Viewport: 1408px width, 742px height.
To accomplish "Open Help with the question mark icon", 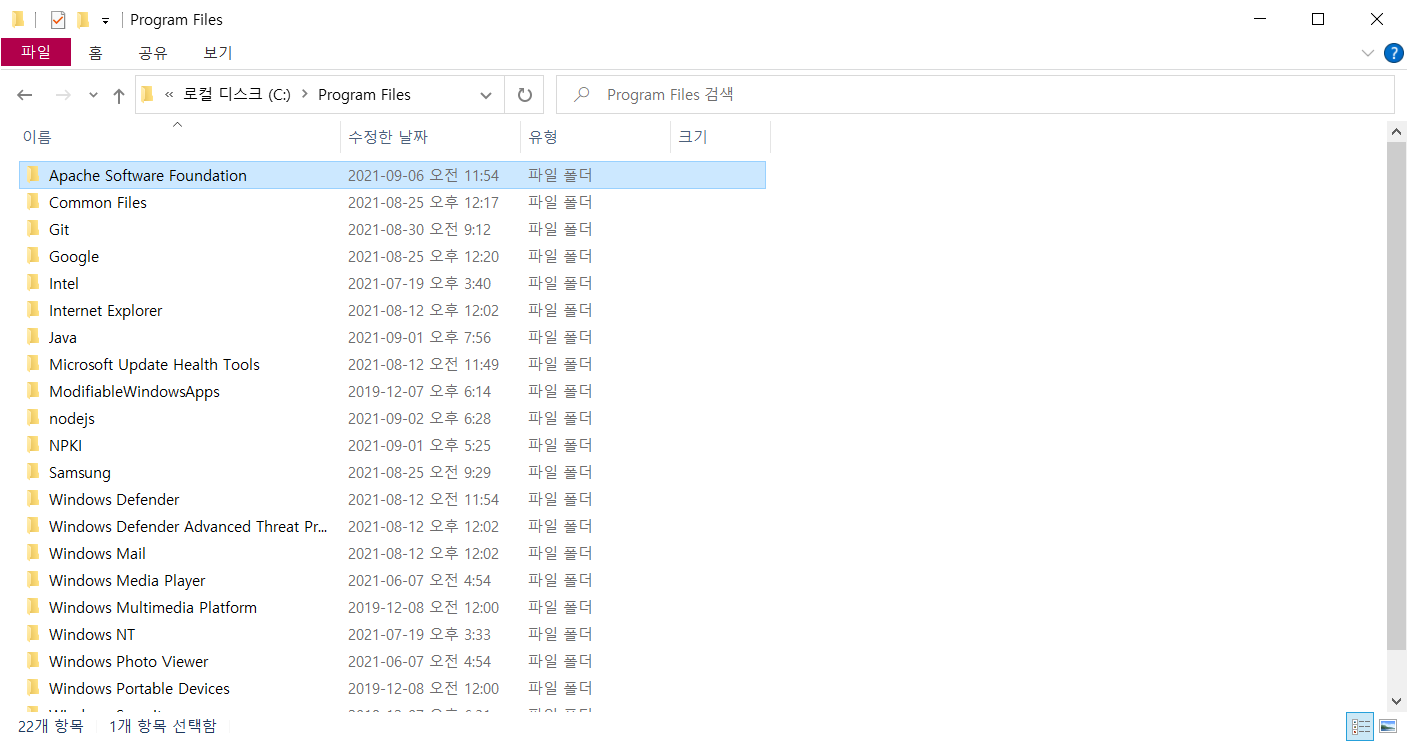I will coord(1393,53).
